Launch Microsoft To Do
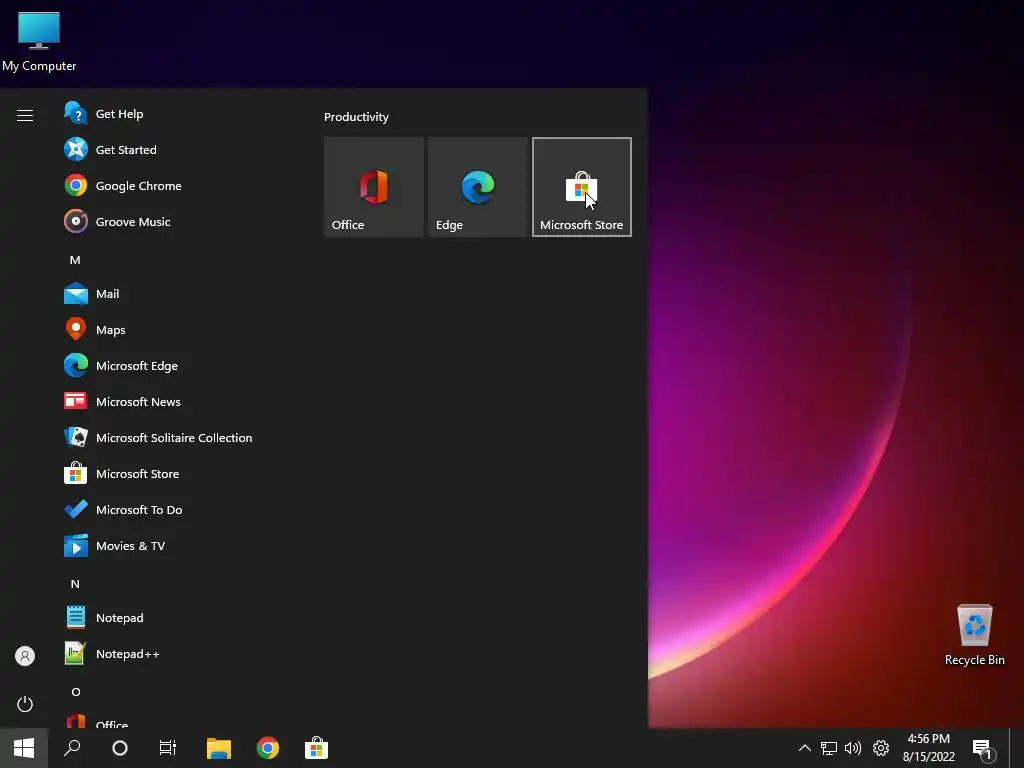 click(176, 509)
